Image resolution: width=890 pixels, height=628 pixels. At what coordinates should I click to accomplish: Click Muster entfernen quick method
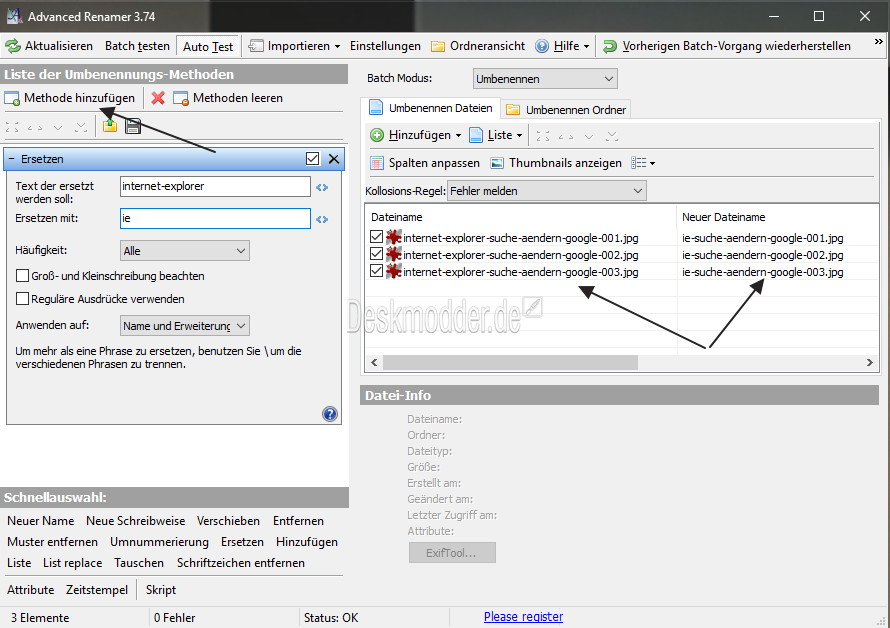52,542
